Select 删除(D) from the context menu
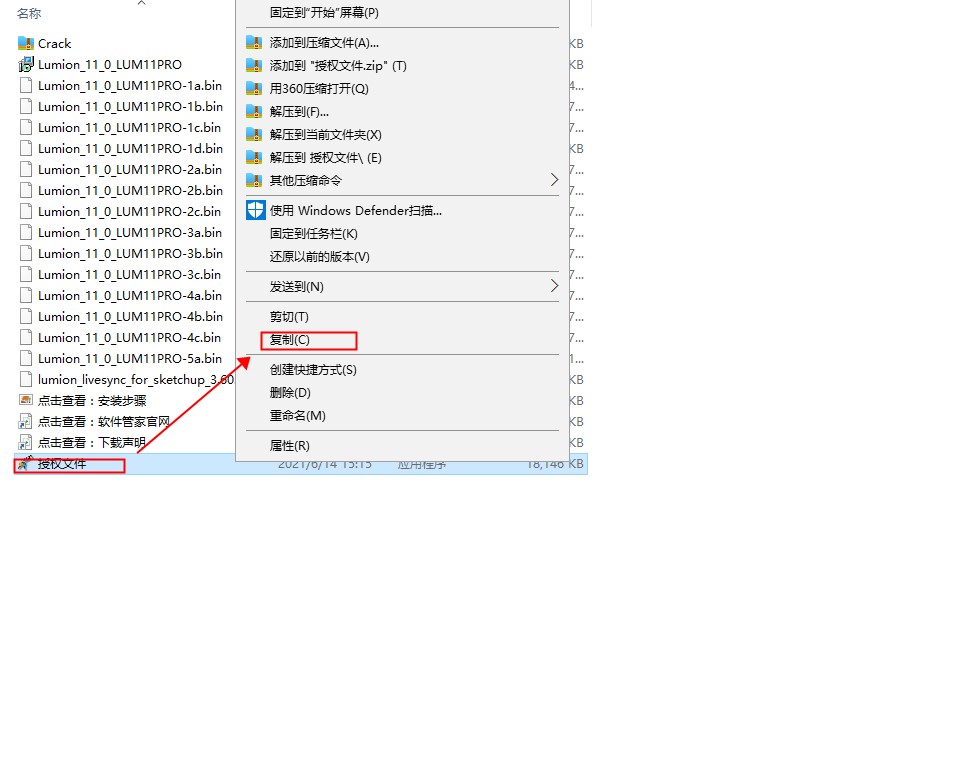Viewport: 963px width, 775px height. click(x=290, y=393)
